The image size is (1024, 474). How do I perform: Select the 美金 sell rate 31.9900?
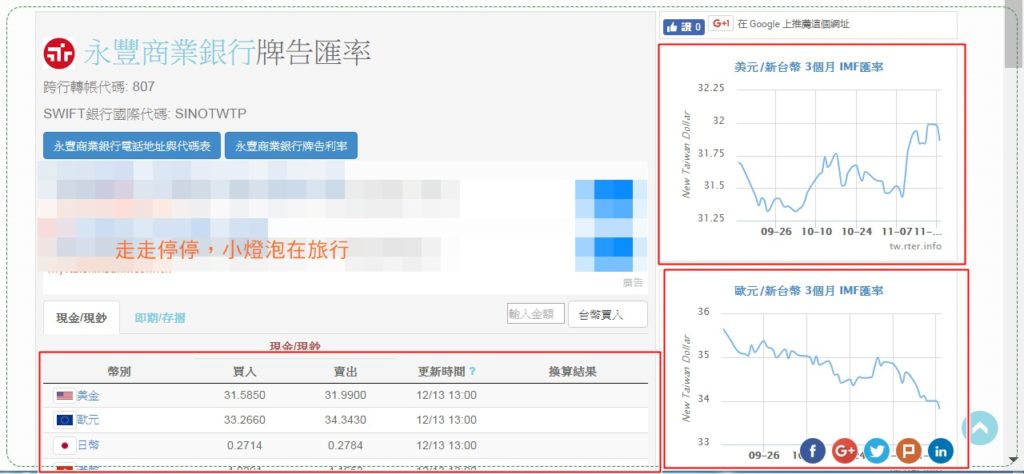[x=345, y=396]
